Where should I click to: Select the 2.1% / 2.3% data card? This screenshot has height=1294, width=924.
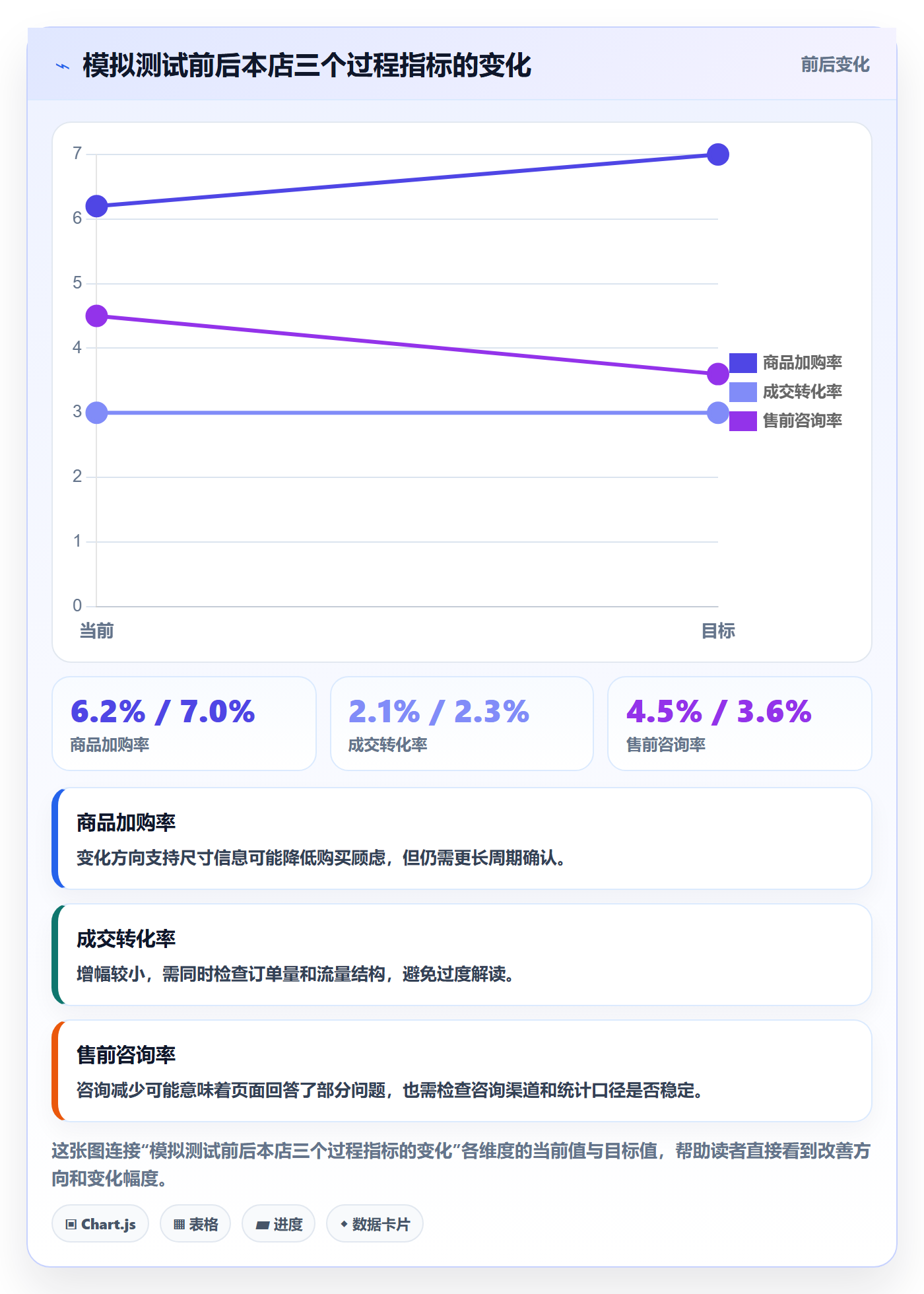[462, 724]
